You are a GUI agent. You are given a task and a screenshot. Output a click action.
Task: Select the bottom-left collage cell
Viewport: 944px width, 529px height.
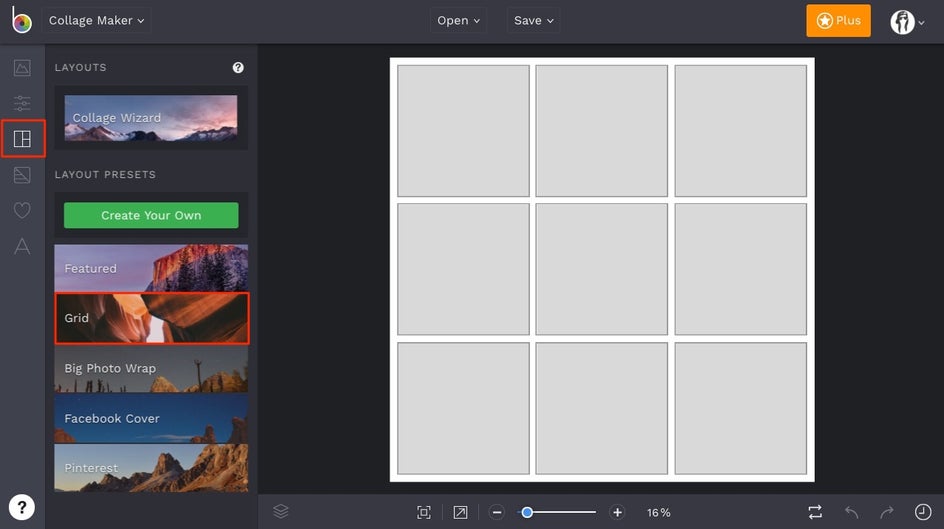click(x=463, y=408)
